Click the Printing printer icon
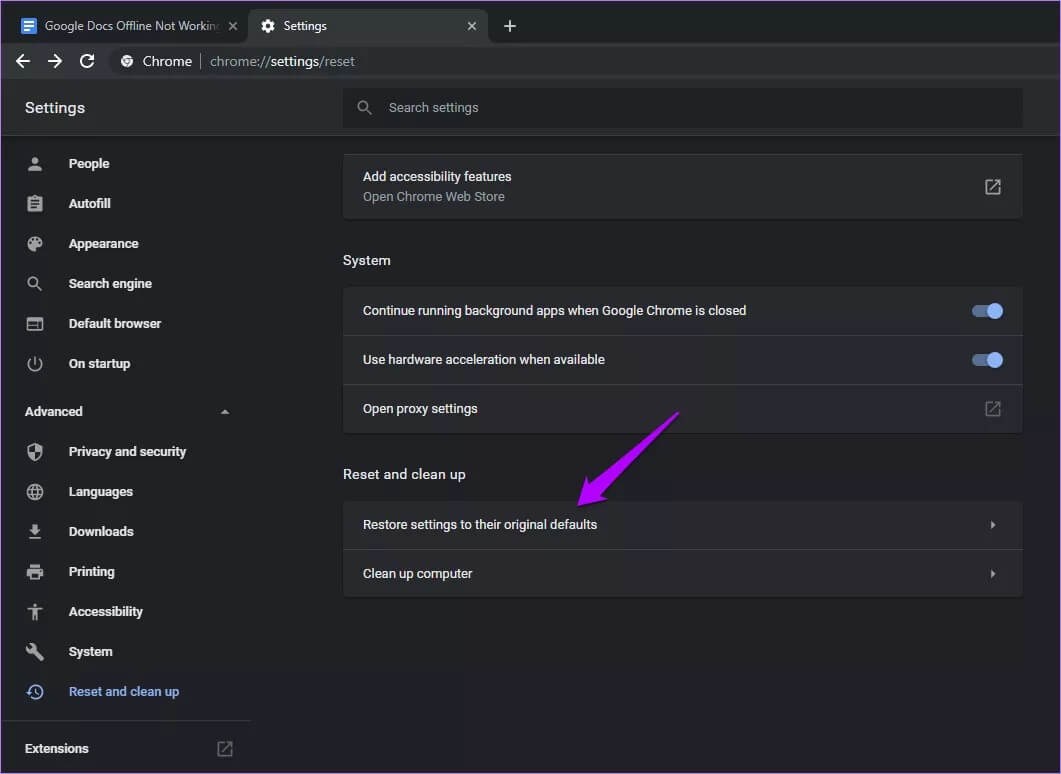This screenshot has width=1061, height=774. 35,572
